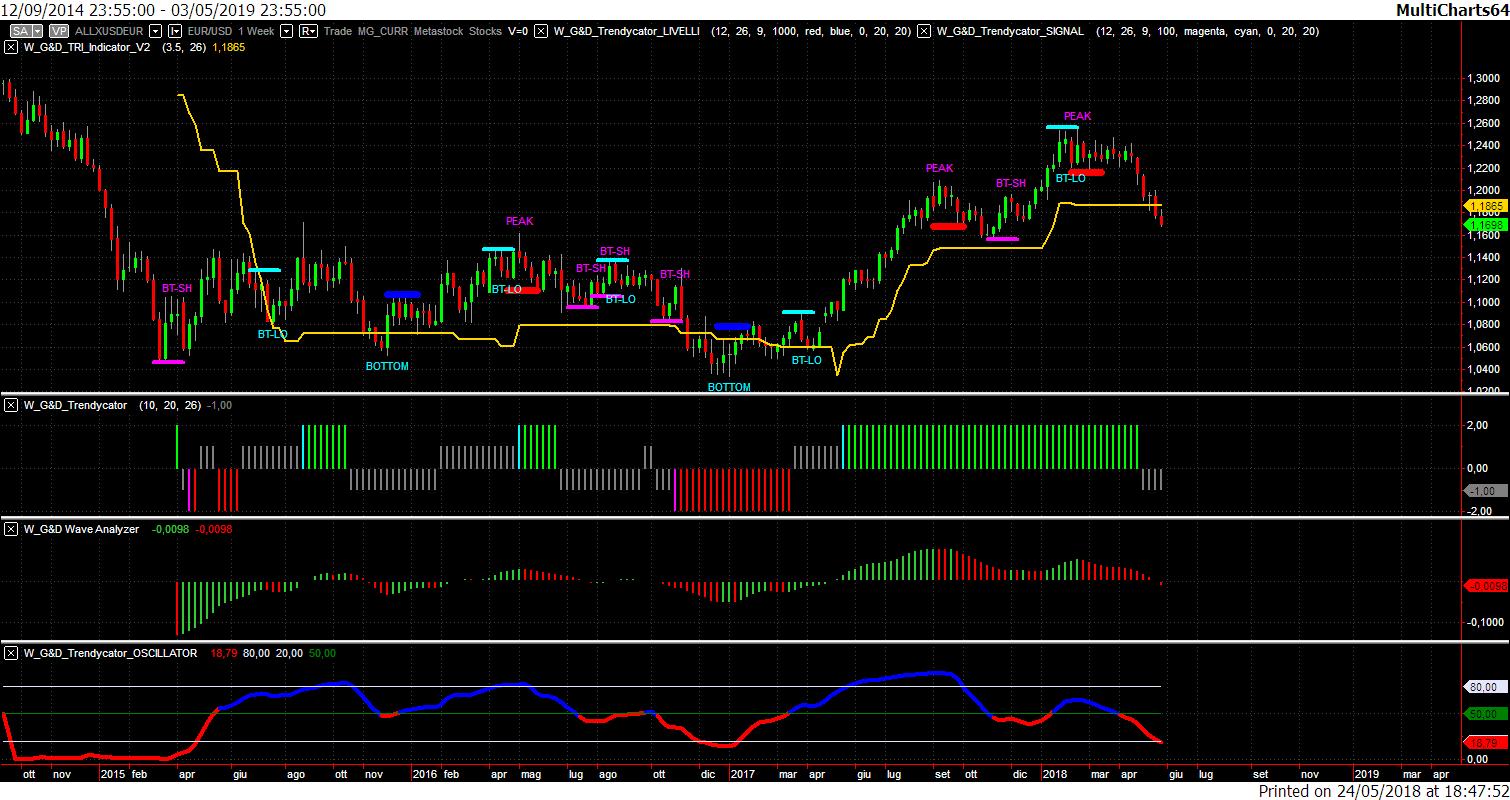This screenshot has width=1510, height=800.
Task: Click the green current price marker on scale
Action: (x=1486, y=225)
